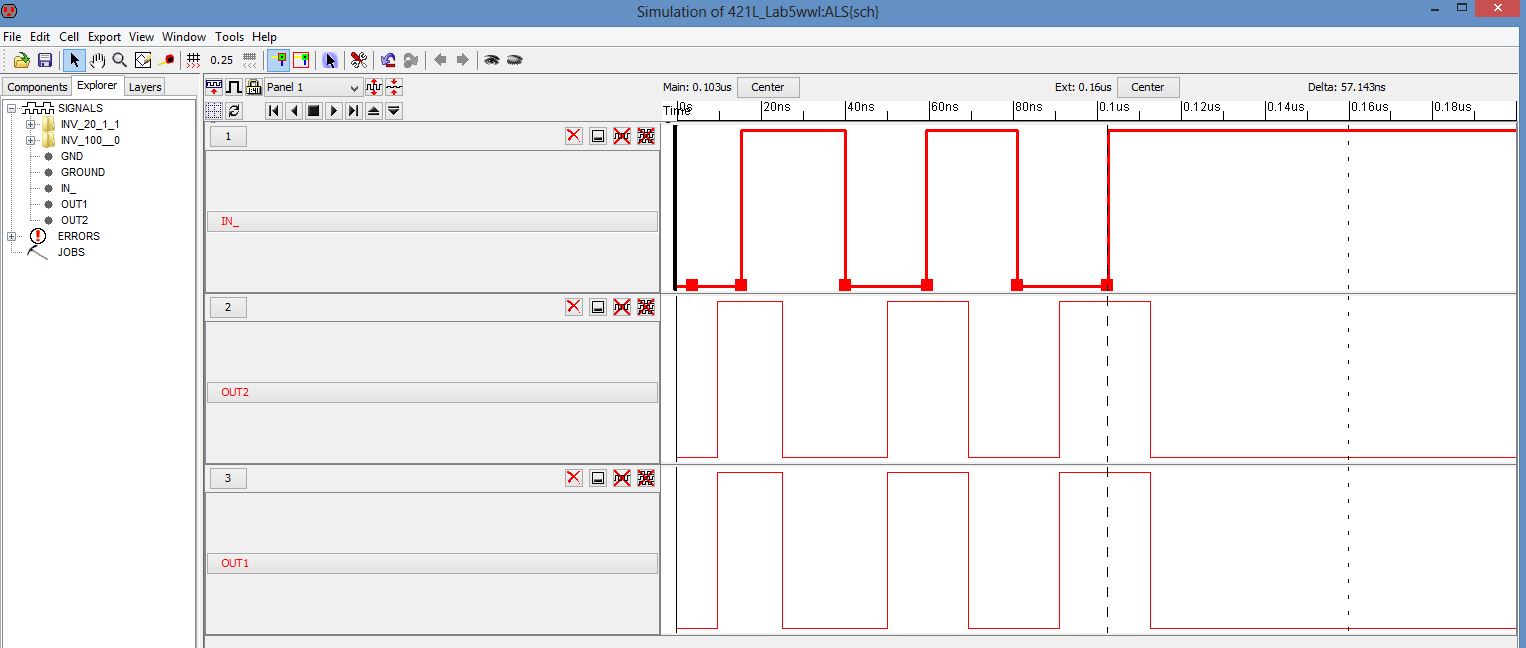Toggle Select Objects mode icon

[x=278, y=60]
